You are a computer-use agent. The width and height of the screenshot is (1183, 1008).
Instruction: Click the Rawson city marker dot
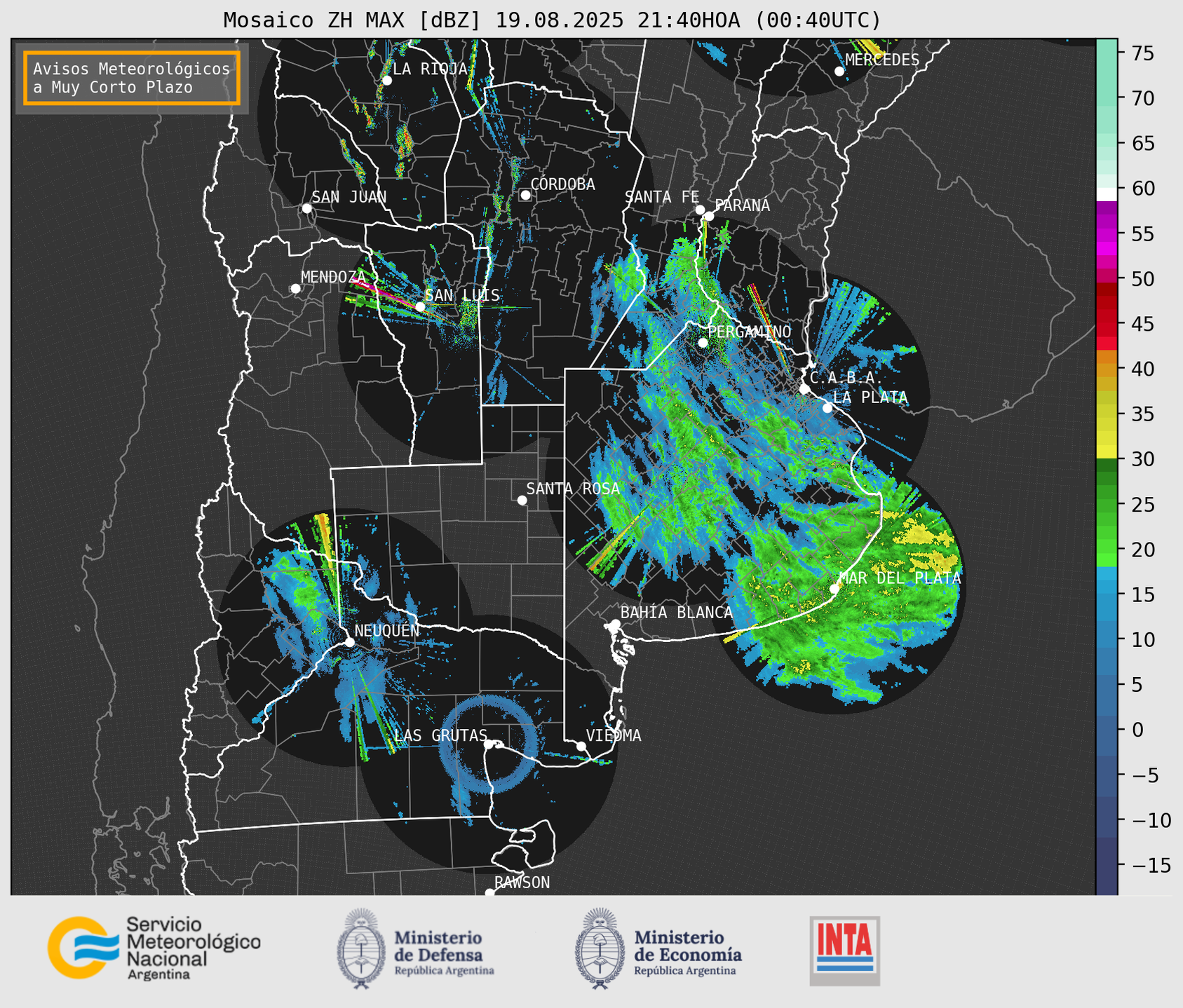[x=489, y=892]
